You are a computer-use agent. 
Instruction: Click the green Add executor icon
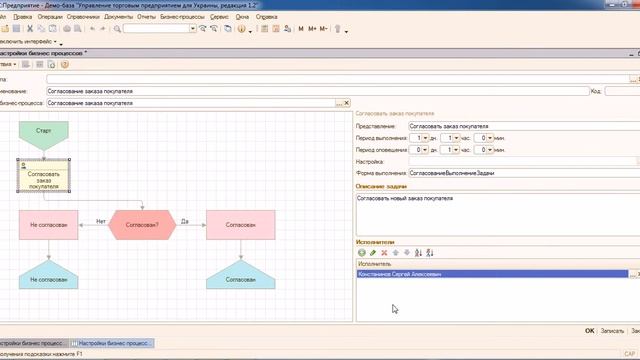pyautogui.click(x=362, y=253)
